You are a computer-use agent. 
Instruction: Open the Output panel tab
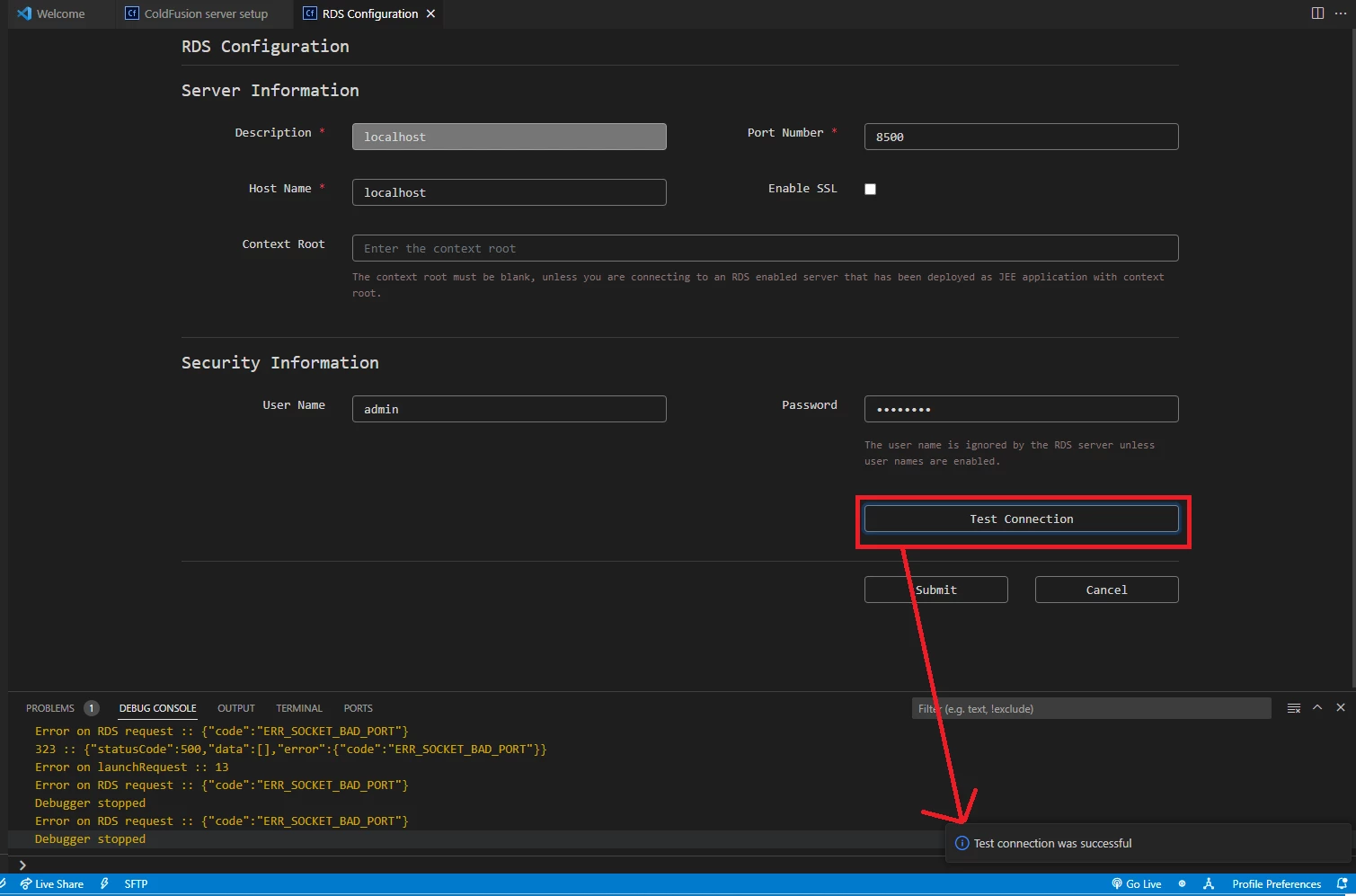click(236, 708)
